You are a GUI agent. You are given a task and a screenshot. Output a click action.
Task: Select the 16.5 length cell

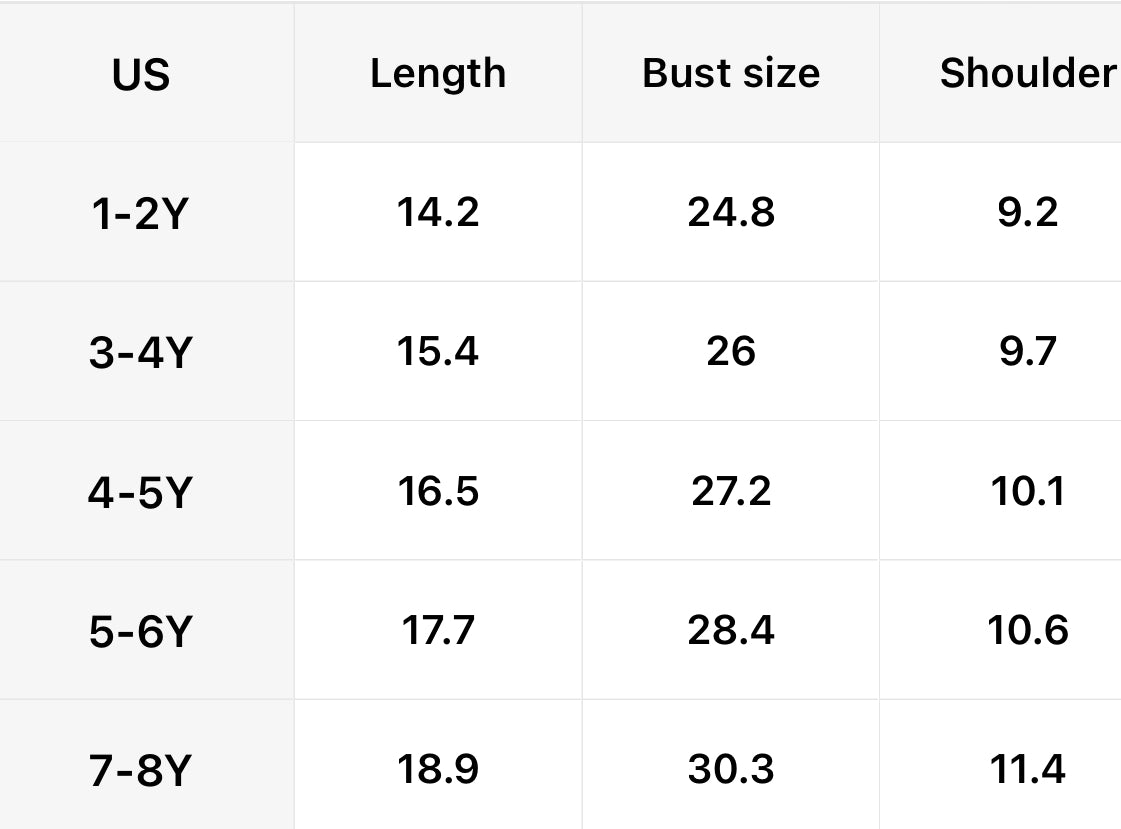coord(438,491)
